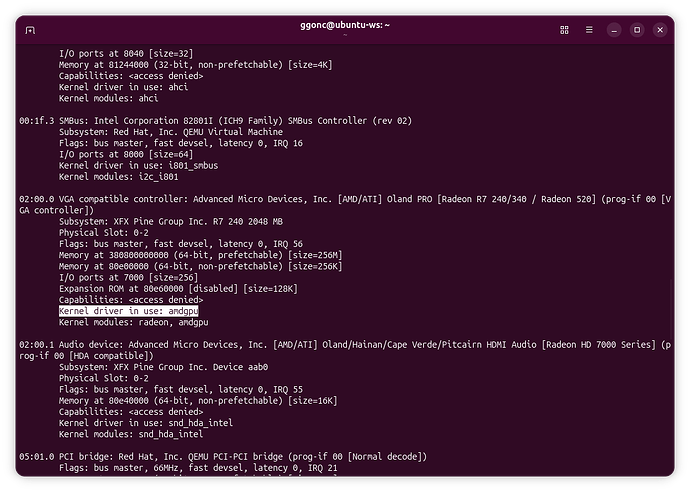
Task: Click 'Kernel driver in use: ahci'
Action: (x=123, y=87)
